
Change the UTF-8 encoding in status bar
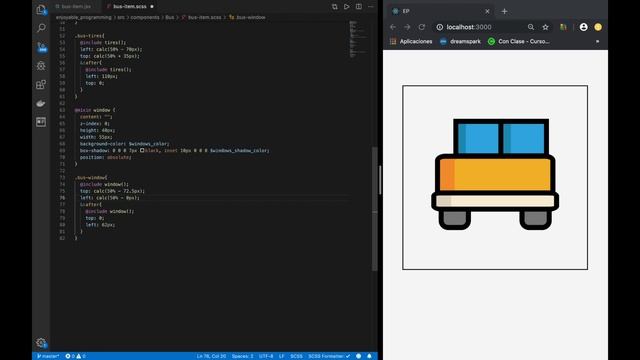tap(266, 356)
